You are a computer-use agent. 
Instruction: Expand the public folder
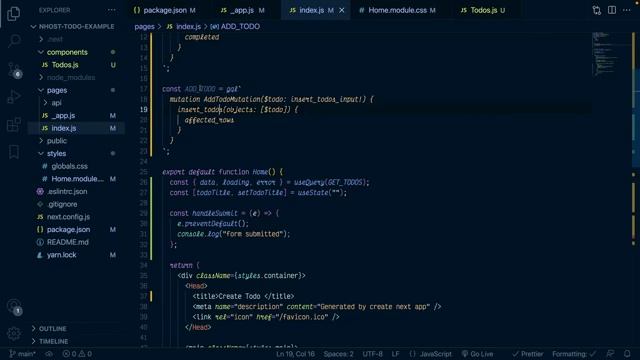pyautogui.click(x=57, y=141)
